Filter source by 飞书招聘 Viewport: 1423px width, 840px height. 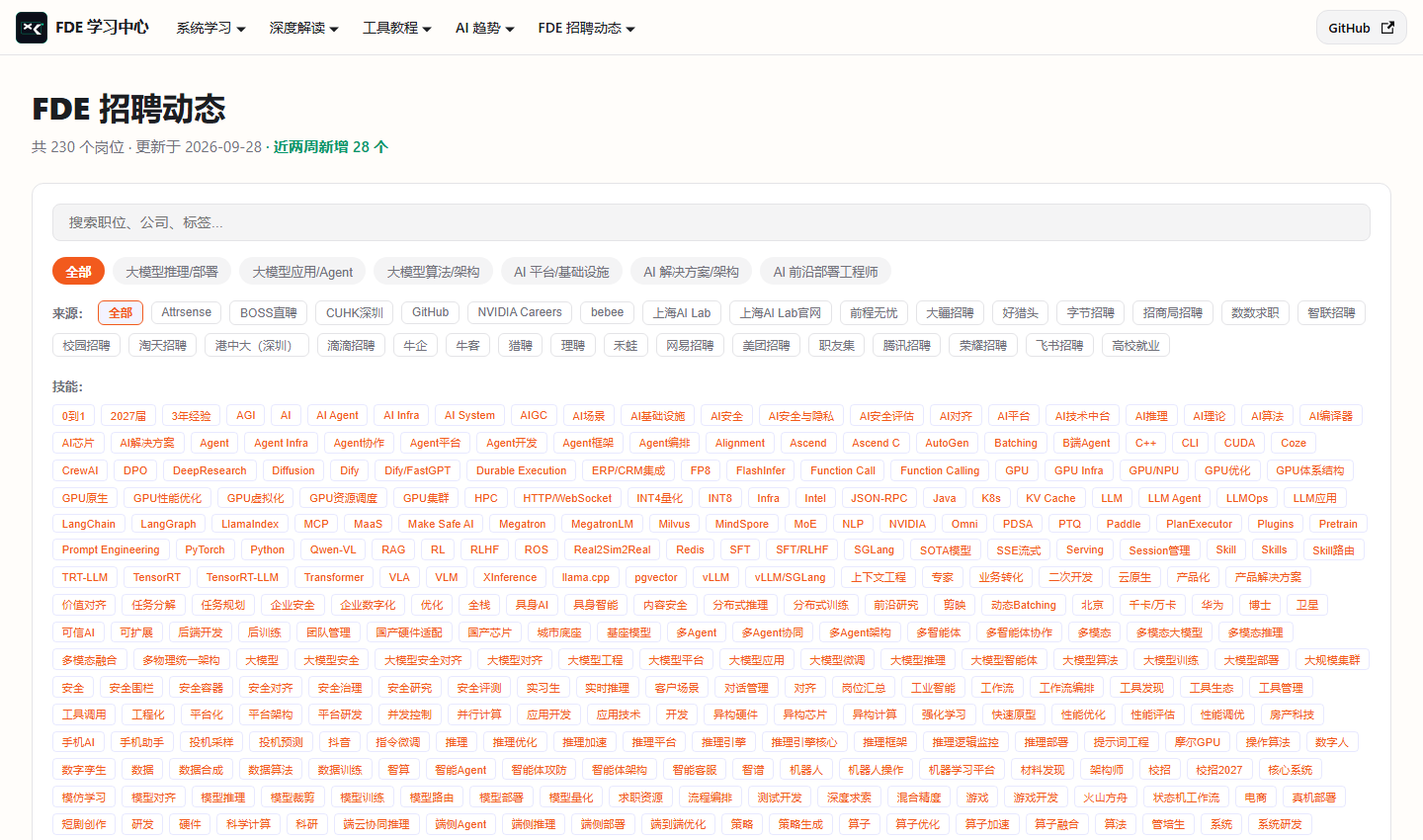click(1059, 345)
